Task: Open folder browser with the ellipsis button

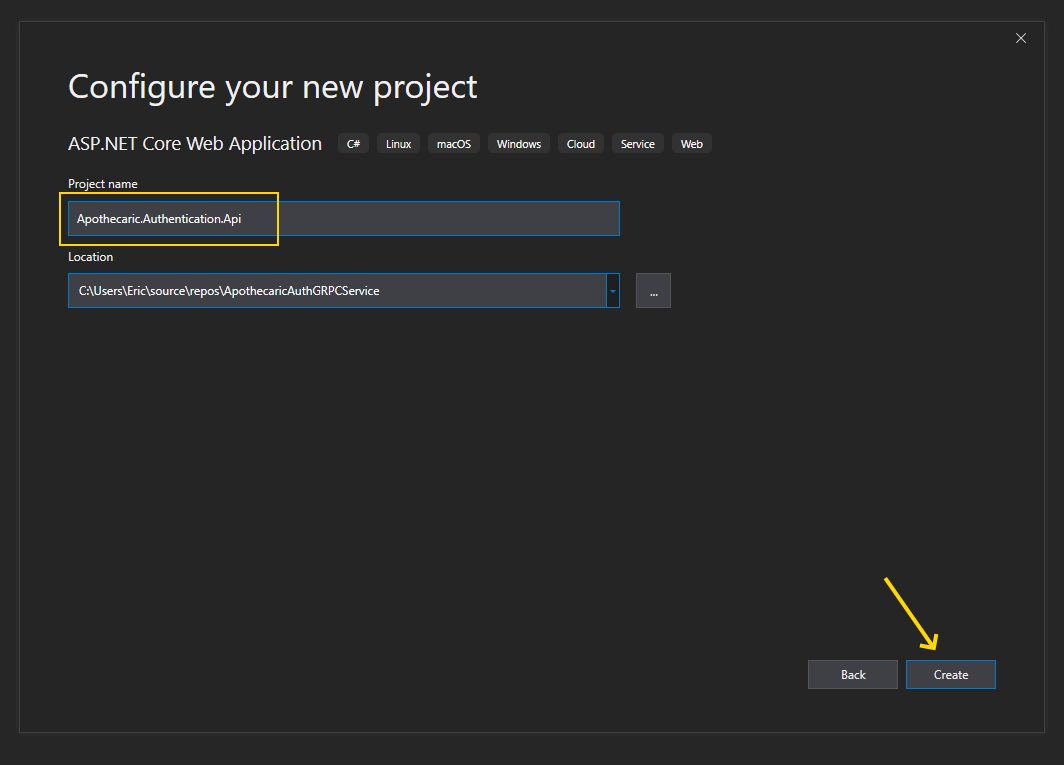Action: [653, 291]
